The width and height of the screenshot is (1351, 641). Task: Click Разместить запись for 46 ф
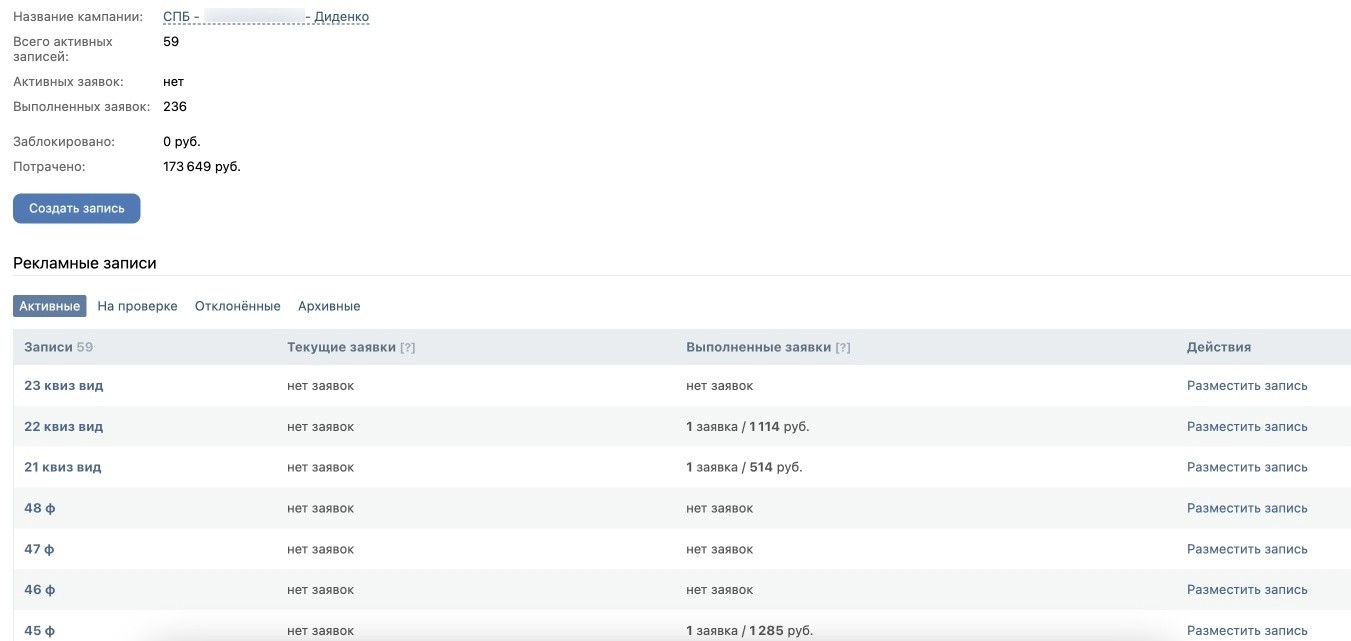point(1247,590)
